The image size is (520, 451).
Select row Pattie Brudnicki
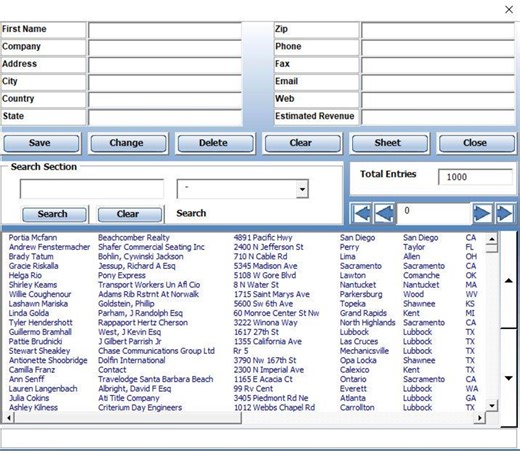(x=245, y=342)
